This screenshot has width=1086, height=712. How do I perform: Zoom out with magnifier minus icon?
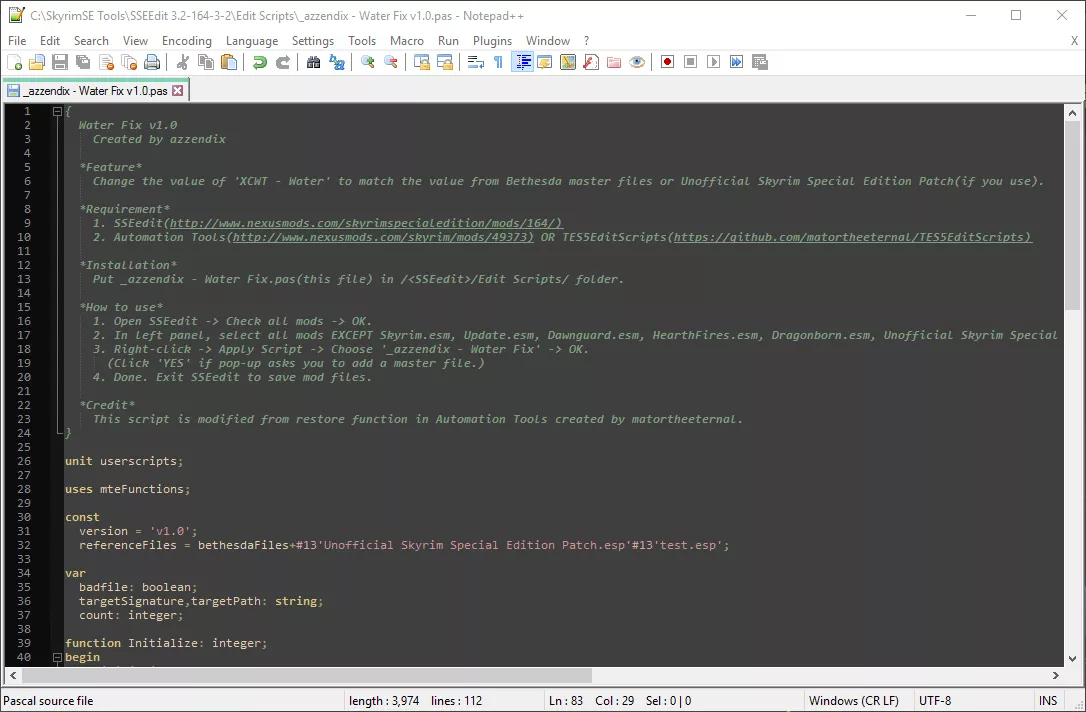pyautogui.click(x=391, y=62)
